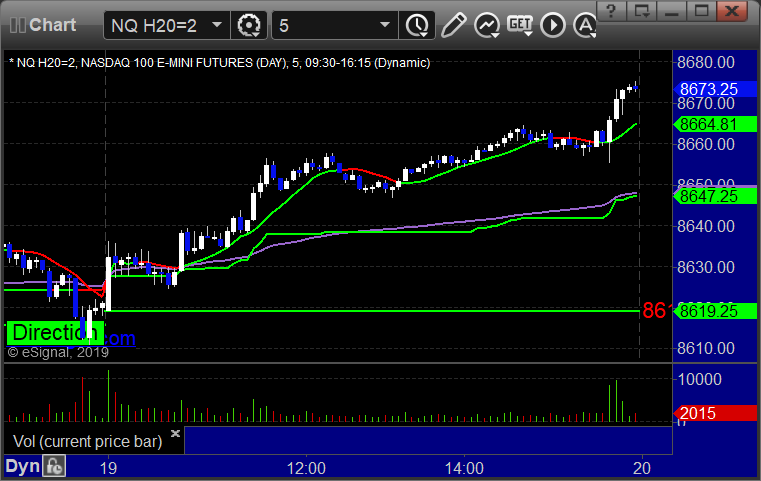Screen dimensions: 761x481
Task: Click the GET advanced tools icon
Action: coord(520,25)
